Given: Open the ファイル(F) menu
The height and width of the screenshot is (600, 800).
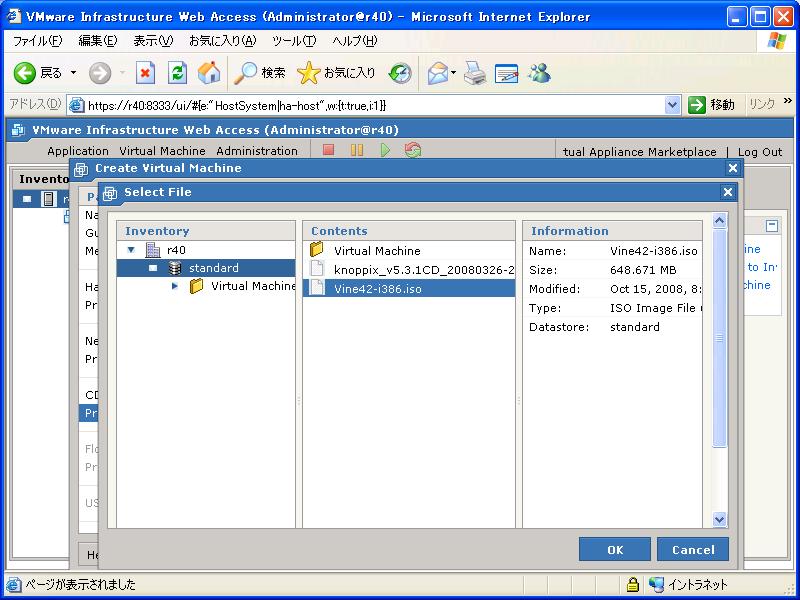Looking at the screenshot, I should (x=37, y=41).
